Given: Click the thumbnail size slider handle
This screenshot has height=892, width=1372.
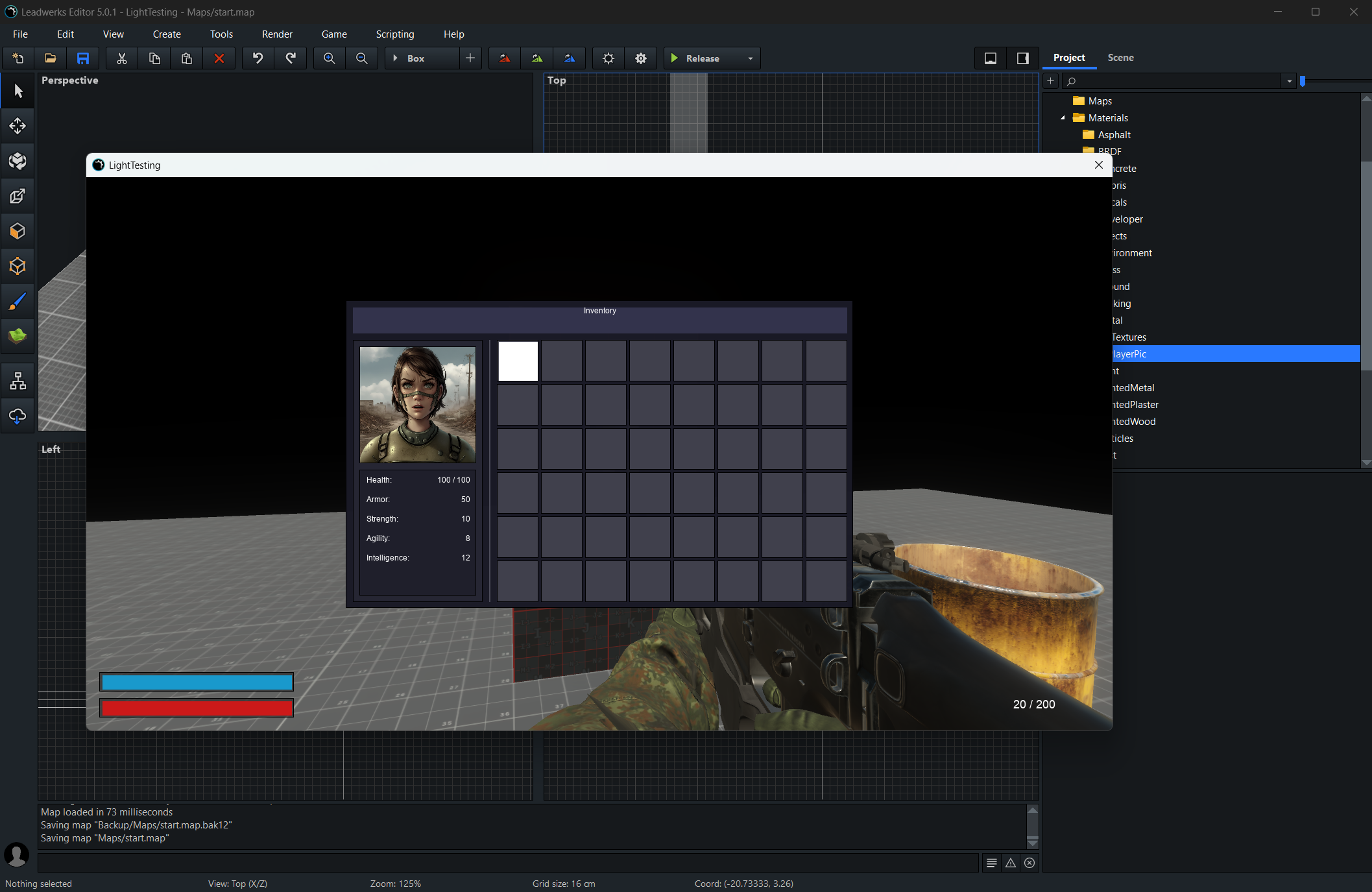Looking at the screenshot, I should [x=1303, y=81].
